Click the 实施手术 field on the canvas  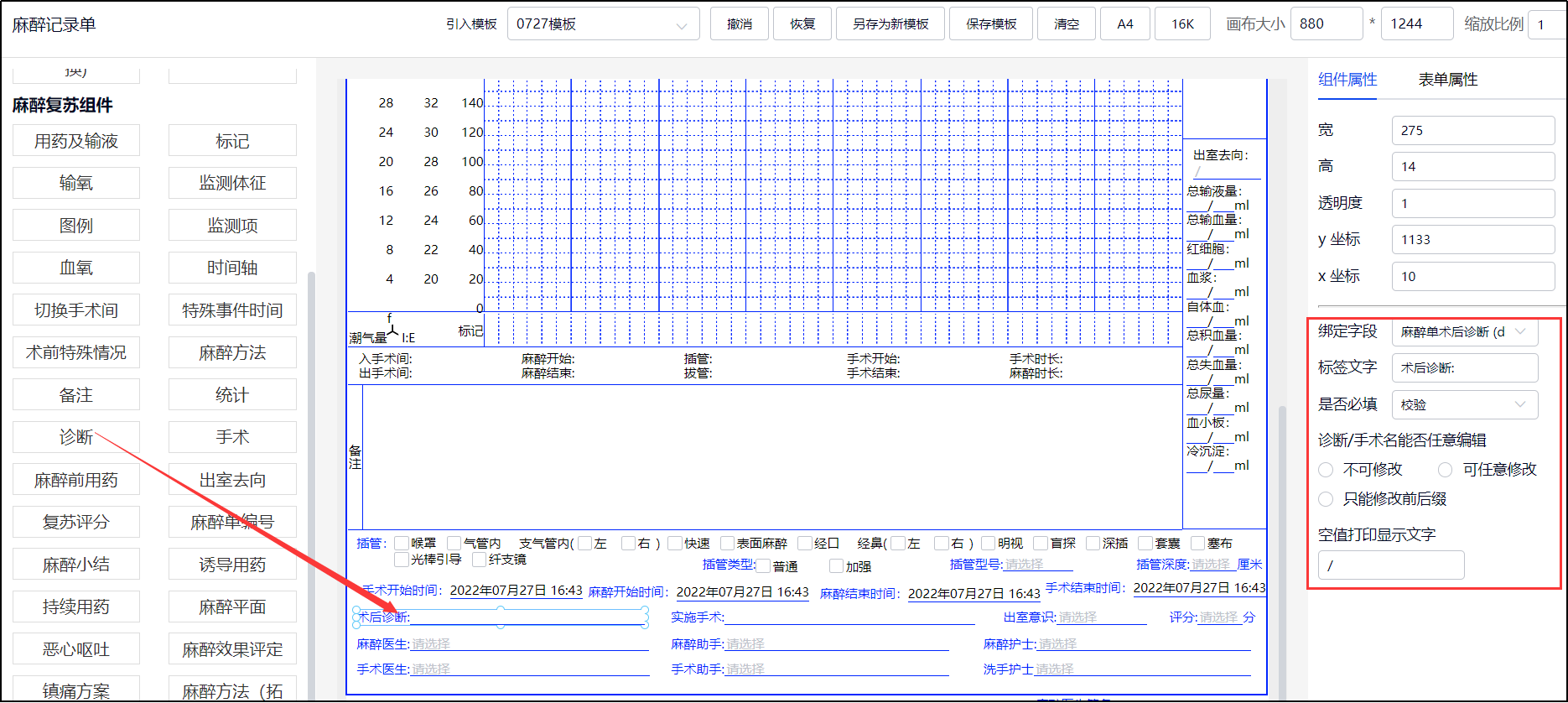823,617
